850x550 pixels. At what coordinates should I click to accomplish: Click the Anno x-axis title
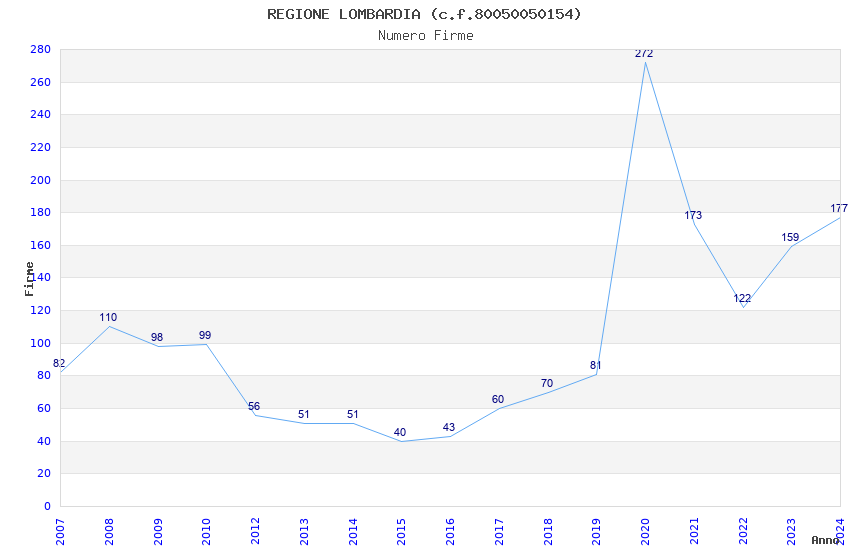(825, 540)
